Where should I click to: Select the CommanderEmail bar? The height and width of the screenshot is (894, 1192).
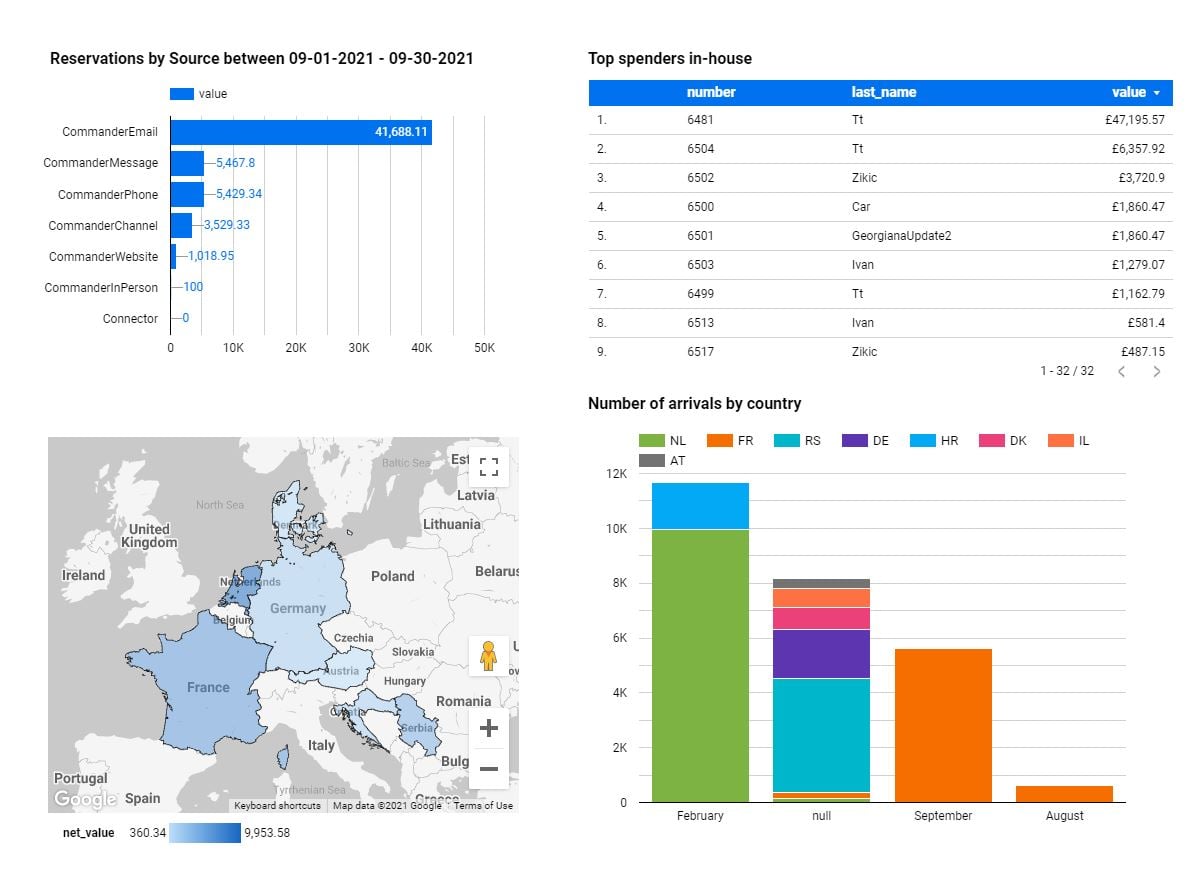click(x=300, y=132)
